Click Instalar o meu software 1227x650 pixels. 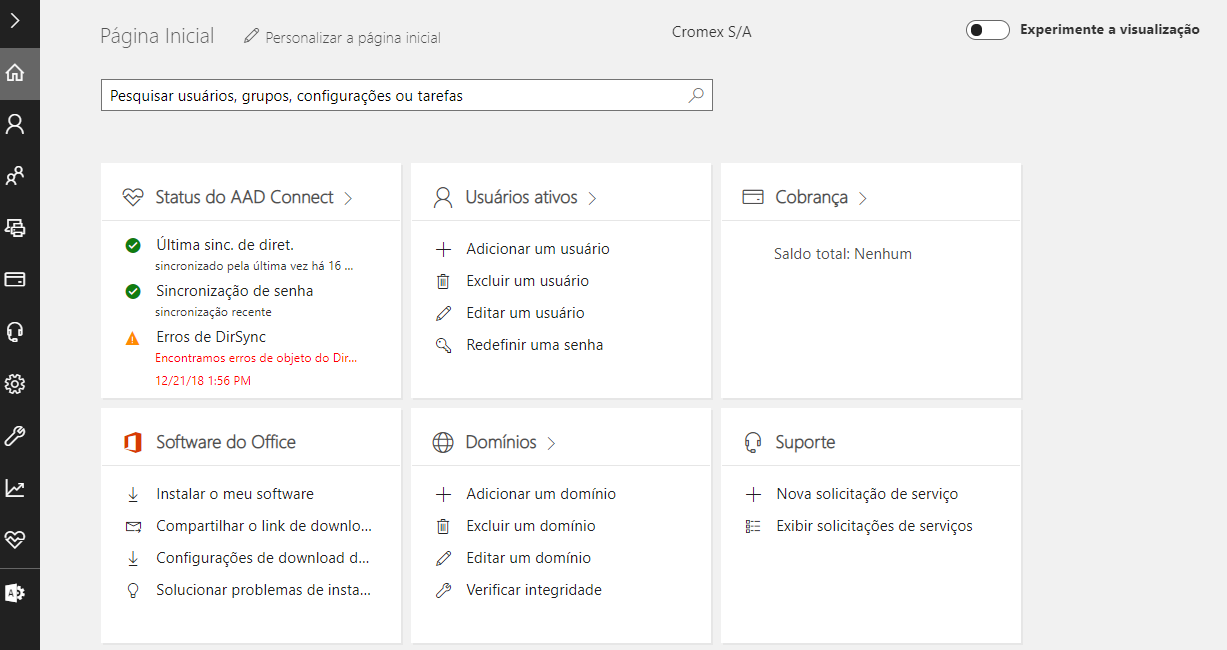pyautogui.click(x=235, y=494)
